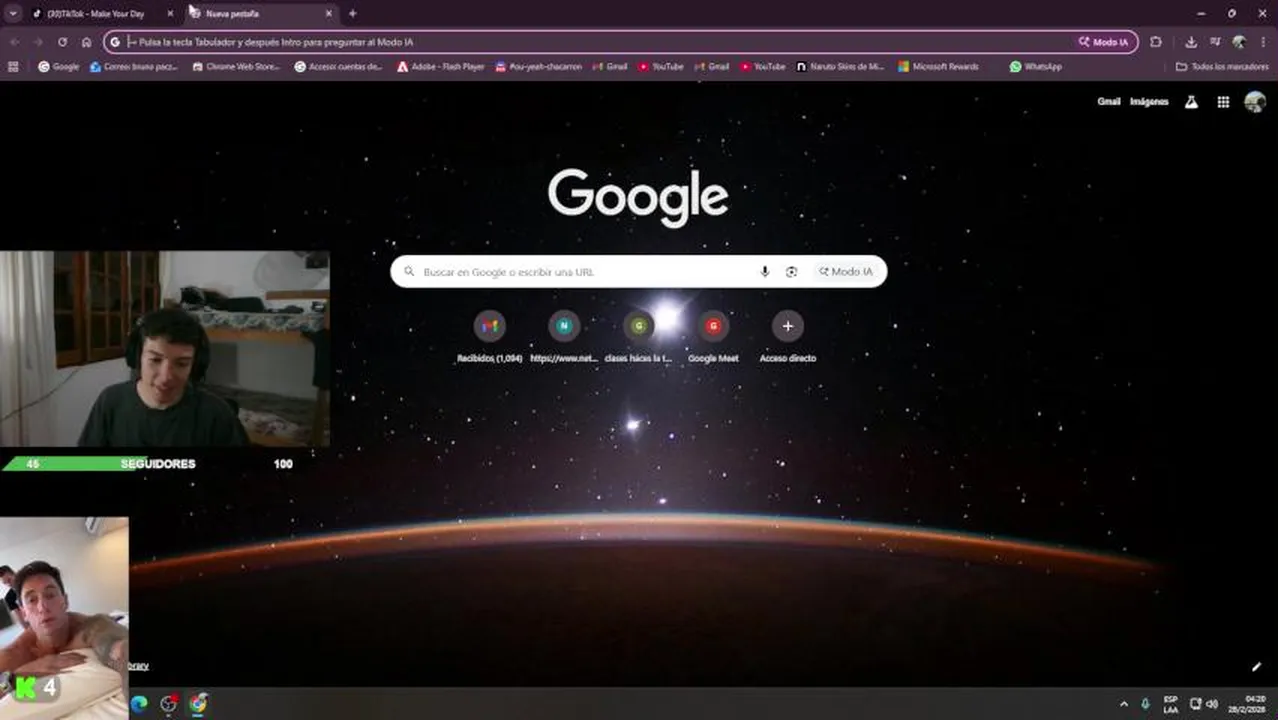Click the Imágenes link at top right

[x=1149, y=102]
